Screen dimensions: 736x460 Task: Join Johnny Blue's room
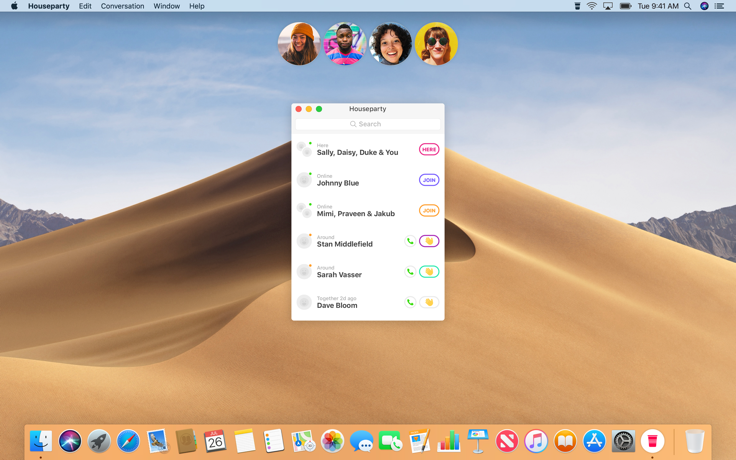[x=429, y=180]
